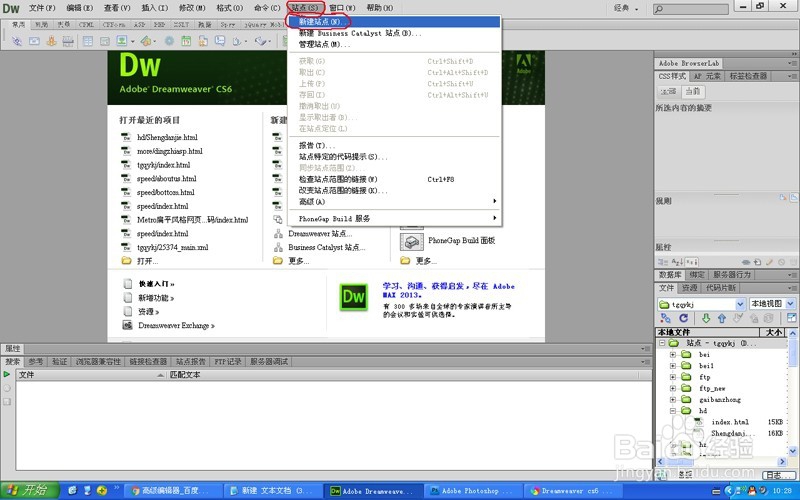The width and height of the screenshot is (800, 500).
Task: Select index.html in the file tree
Action: pyautogui.click(x=730, y=422)
